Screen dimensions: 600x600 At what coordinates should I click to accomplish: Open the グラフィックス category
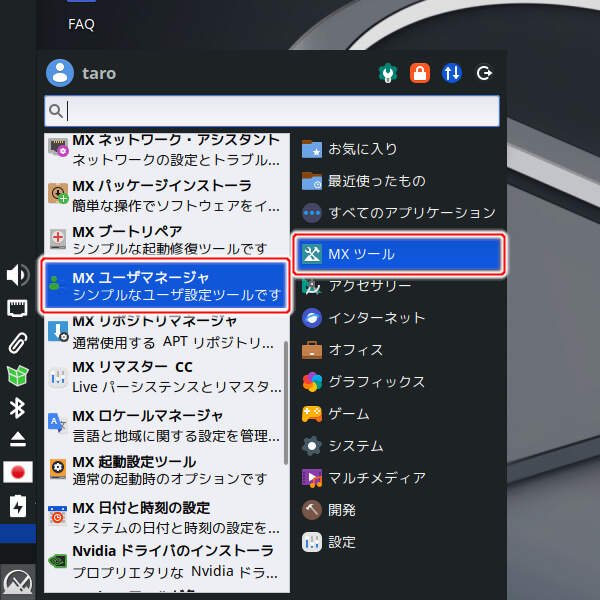point(398,382)
